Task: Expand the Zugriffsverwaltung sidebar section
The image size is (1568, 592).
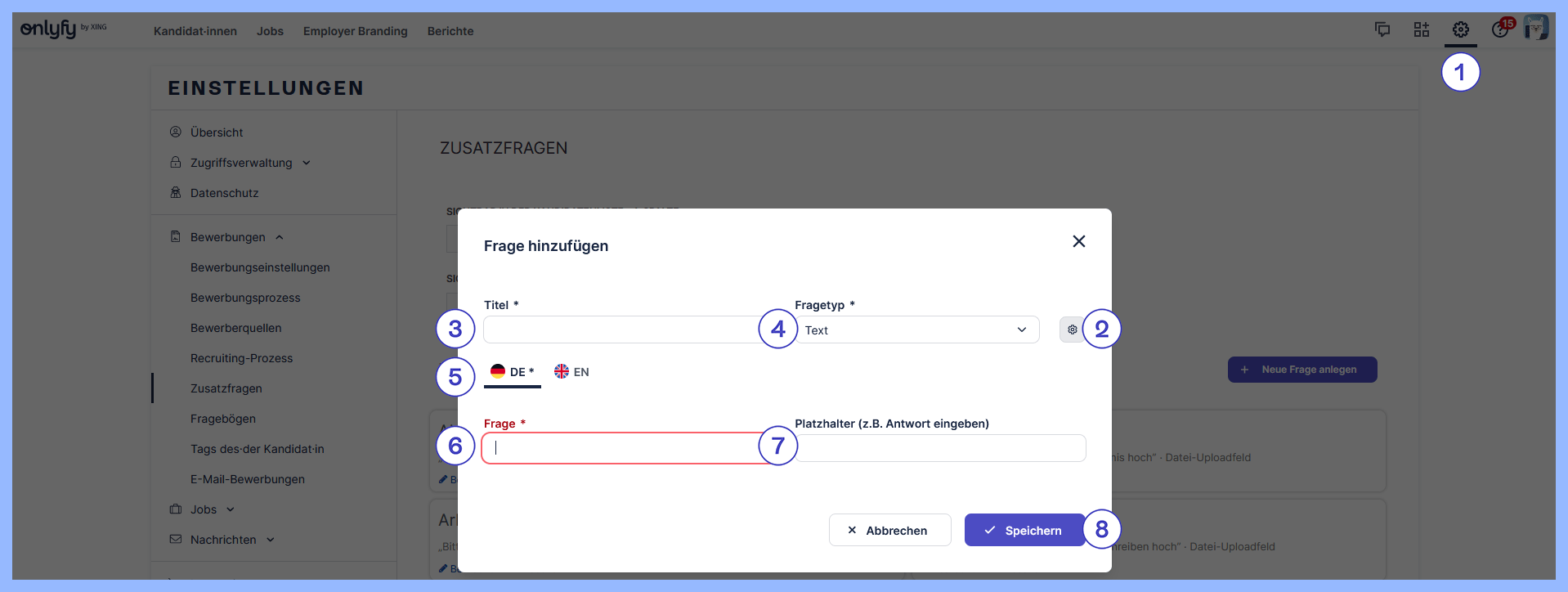Action: coord(240,163)
